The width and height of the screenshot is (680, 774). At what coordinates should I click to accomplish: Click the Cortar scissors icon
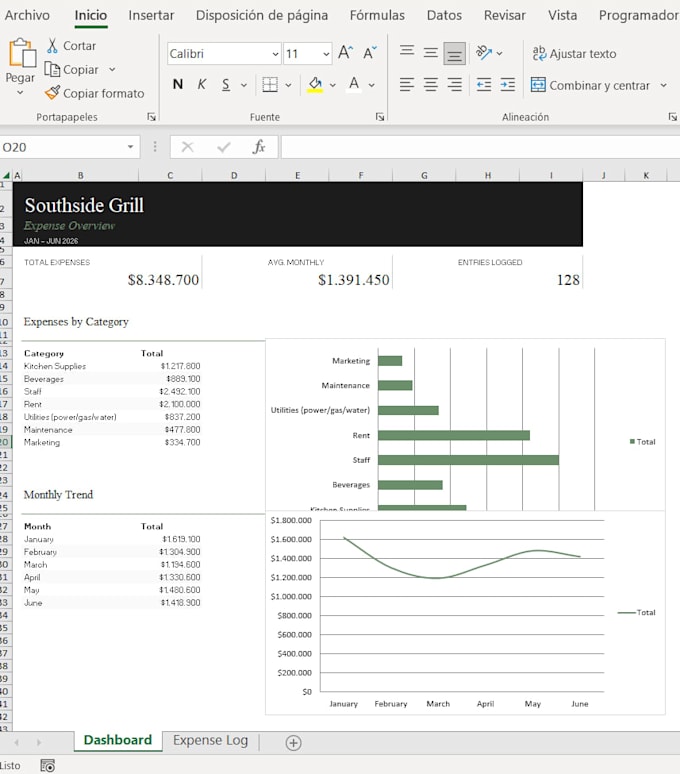point(52,45)
